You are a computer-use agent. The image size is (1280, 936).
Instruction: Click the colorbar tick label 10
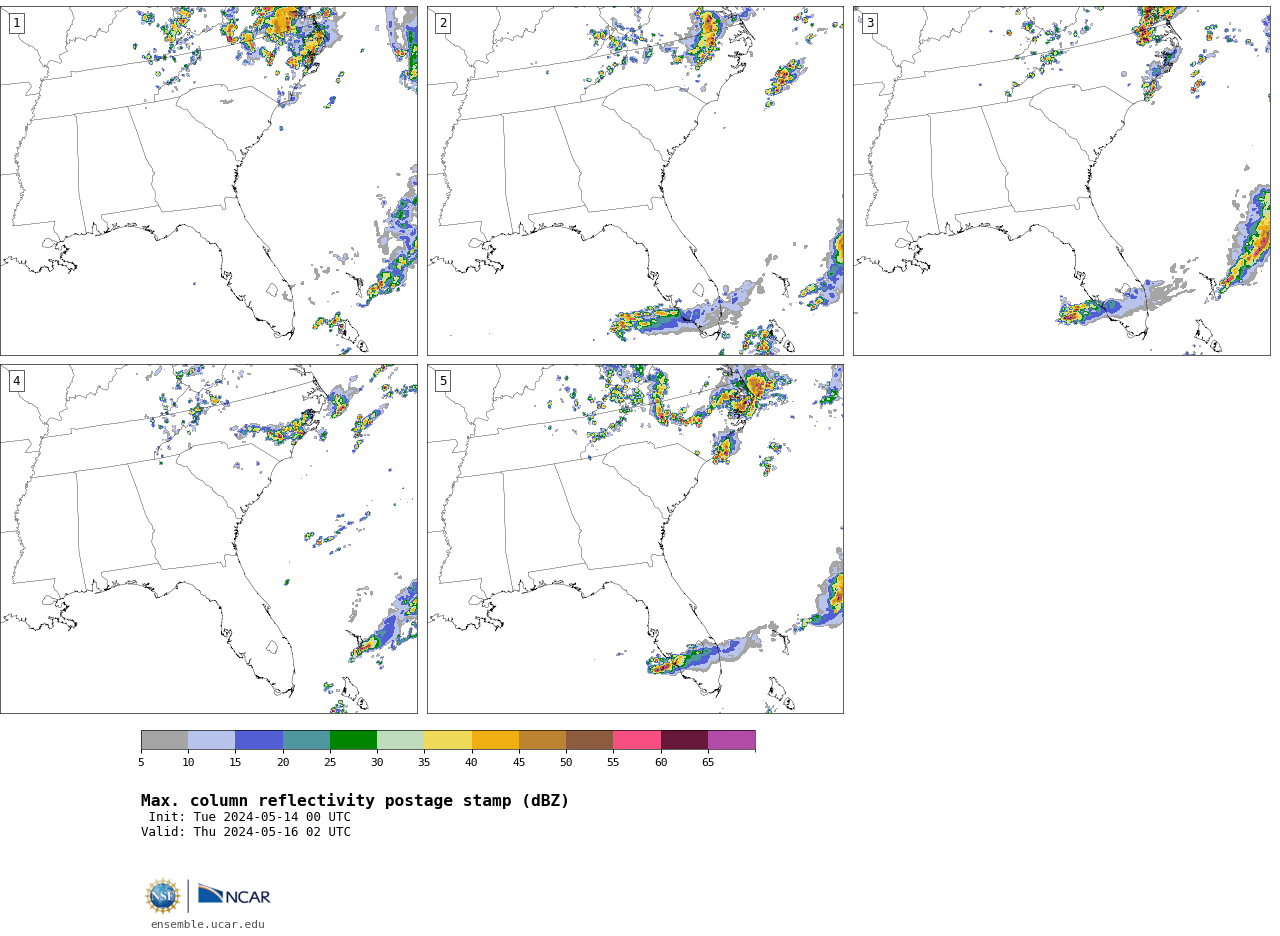tap(188, 763)
